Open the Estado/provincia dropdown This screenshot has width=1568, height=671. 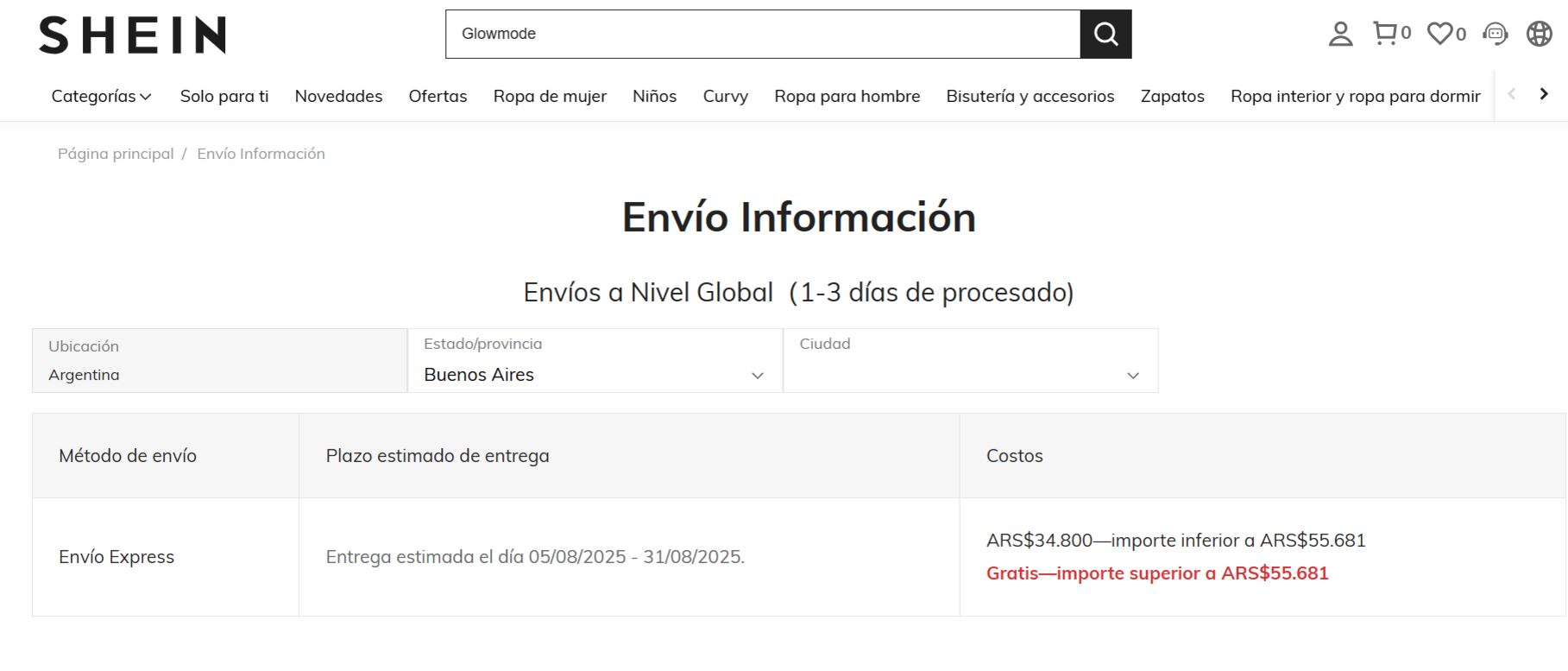[595, 361]
